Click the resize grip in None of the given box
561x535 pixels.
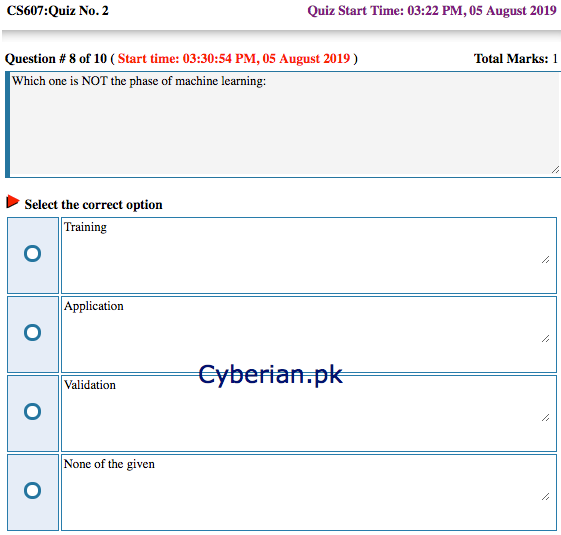(x=545, y=496)
